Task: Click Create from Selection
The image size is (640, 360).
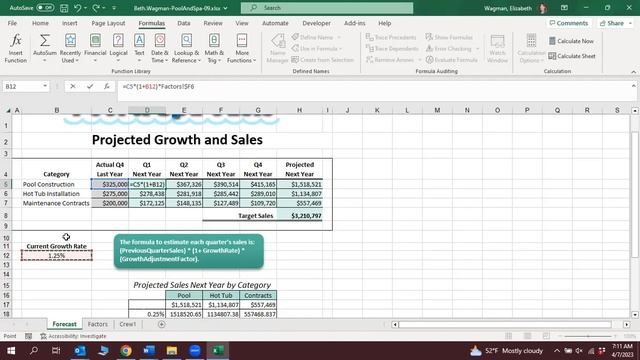Action: (322, 60)
